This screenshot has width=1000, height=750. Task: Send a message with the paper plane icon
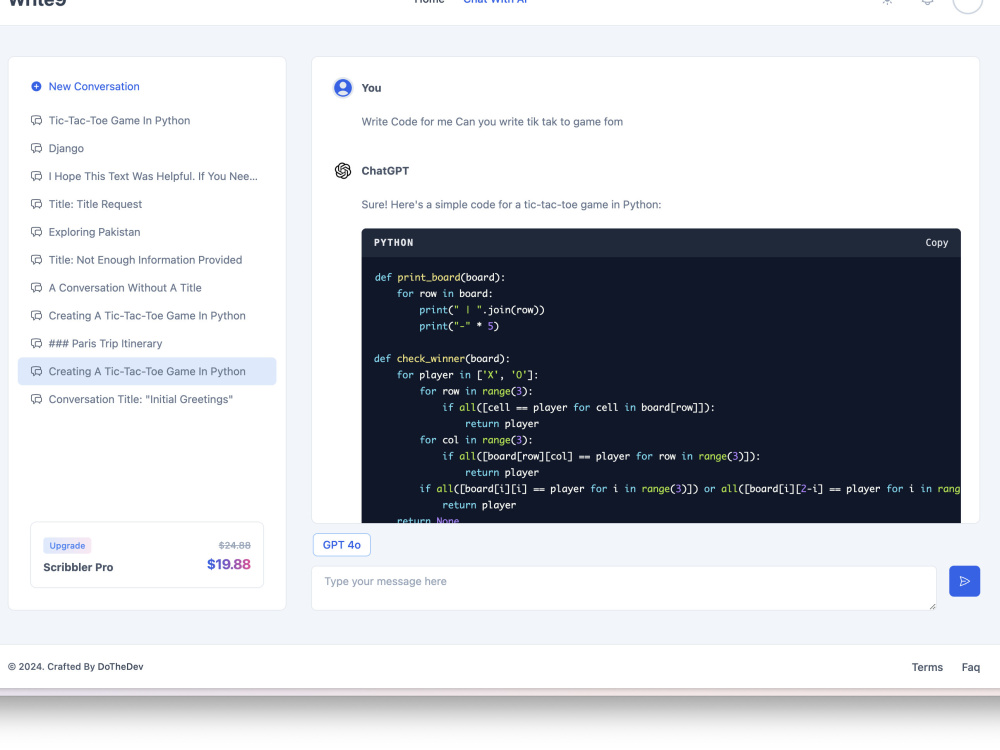coord(964,581)
